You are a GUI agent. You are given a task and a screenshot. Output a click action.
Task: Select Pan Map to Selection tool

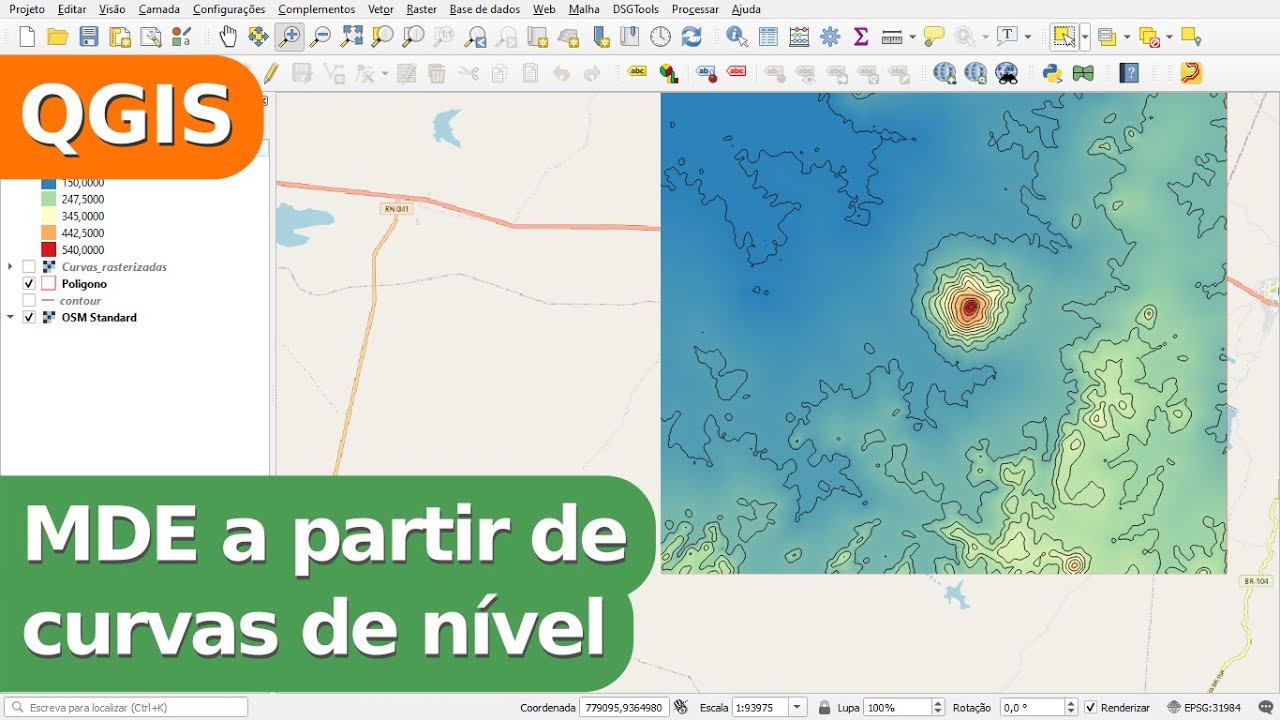[x=258, y=38]
